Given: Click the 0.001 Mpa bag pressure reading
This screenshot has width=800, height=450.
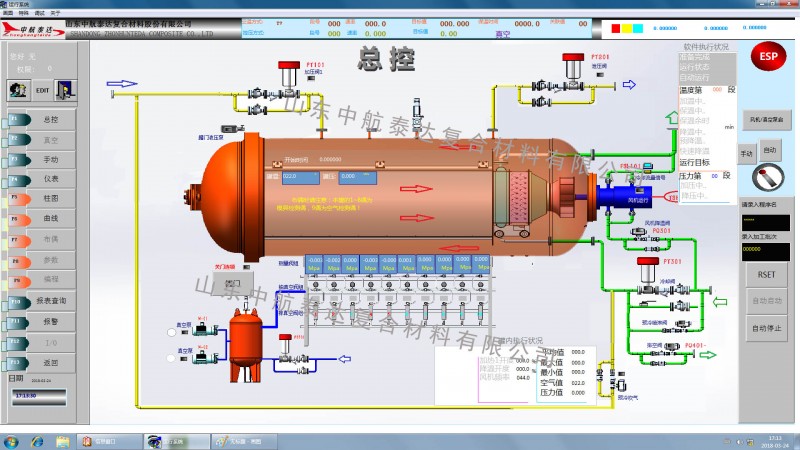Looking at the screenshot, I should (406, 264).
